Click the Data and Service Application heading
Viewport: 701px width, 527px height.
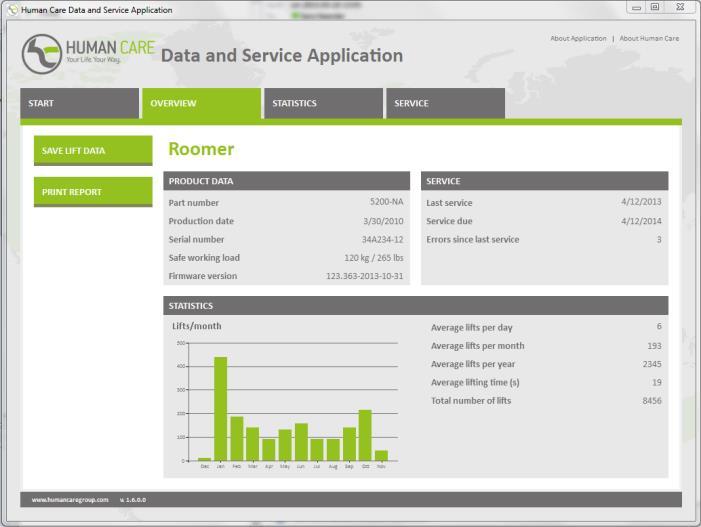[x=282, y=55]
